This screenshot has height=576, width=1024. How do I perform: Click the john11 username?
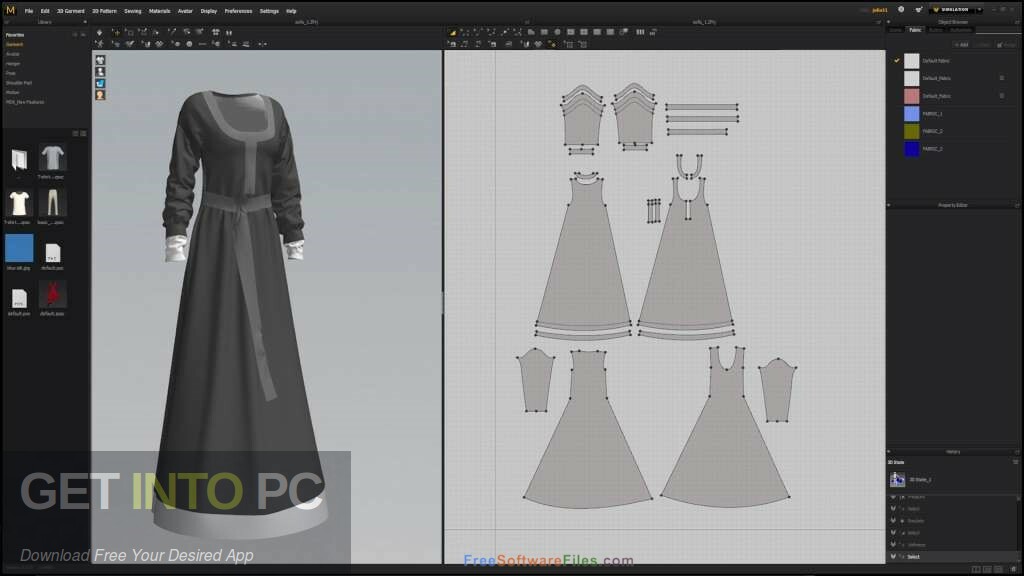pos(880,10)
